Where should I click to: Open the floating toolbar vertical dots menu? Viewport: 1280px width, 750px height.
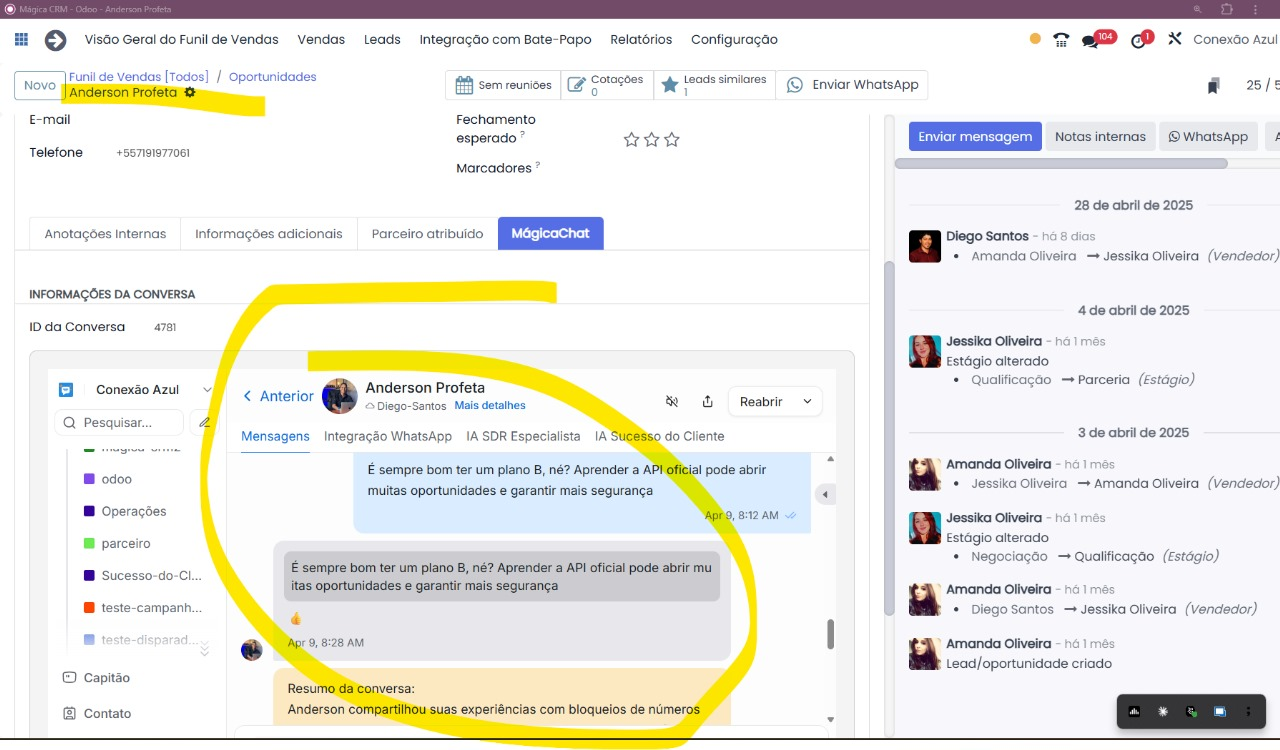click(1248, 712)
